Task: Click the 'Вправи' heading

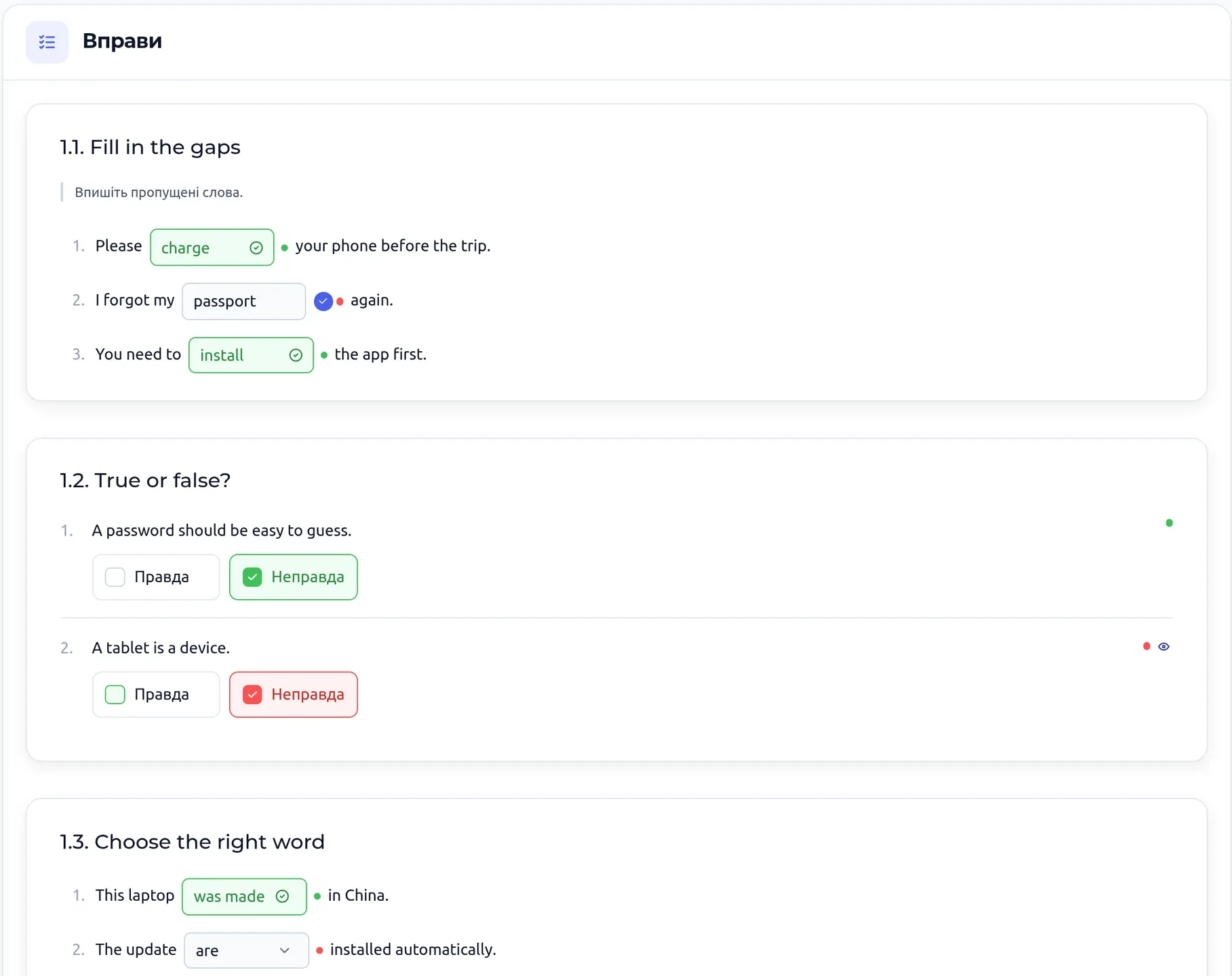Action: tap(122, 41)
